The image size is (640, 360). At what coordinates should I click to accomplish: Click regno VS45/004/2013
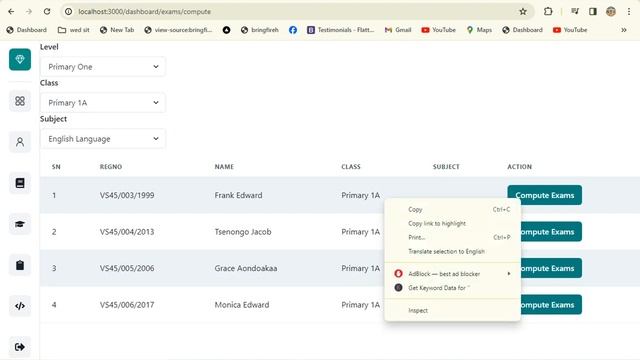click(127, 231)
